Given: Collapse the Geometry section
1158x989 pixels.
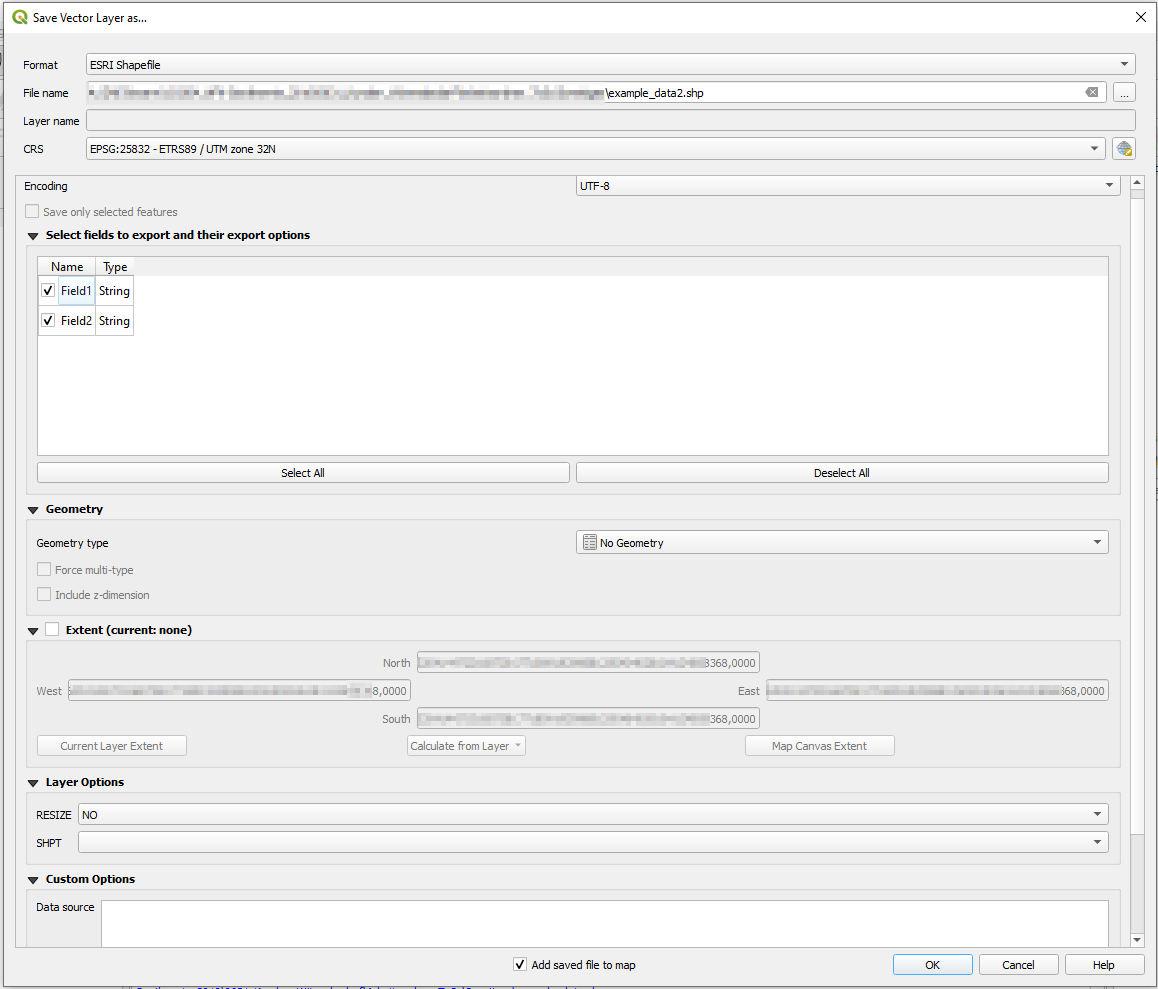Looking at the screenshot, I should tap(32, 509).
